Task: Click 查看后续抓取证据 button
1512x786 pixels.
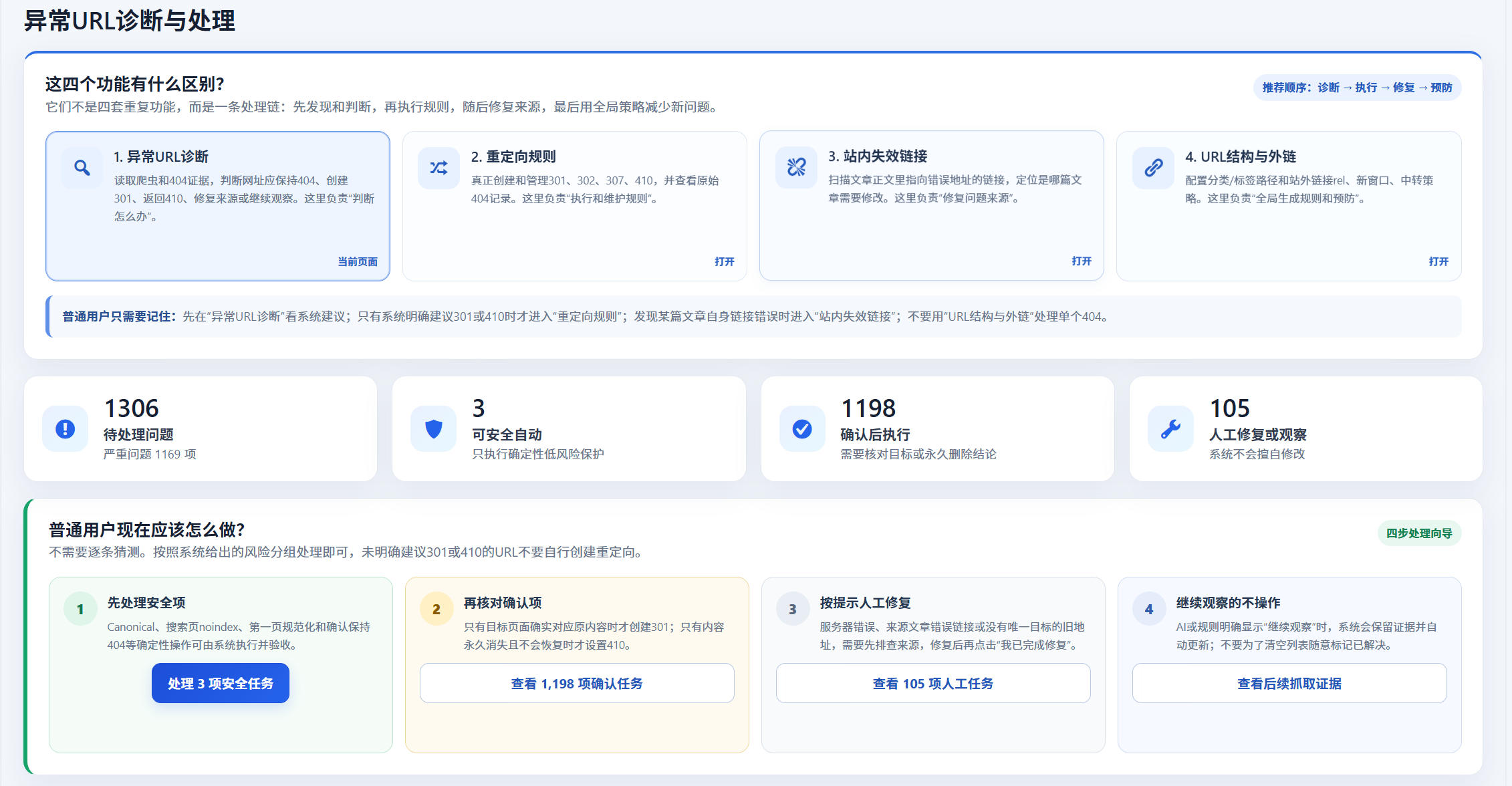Action: [1289, 683]
